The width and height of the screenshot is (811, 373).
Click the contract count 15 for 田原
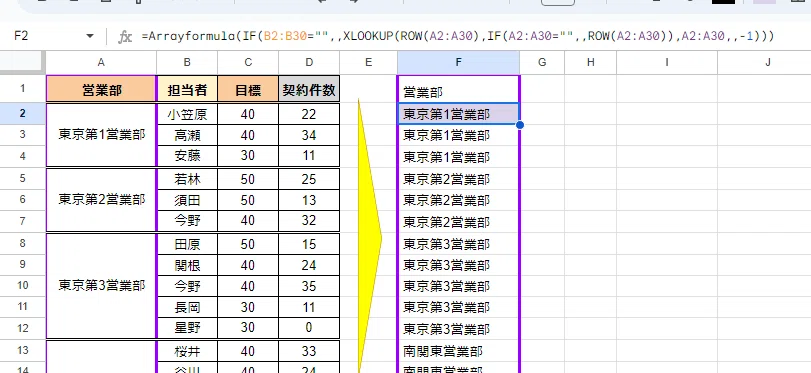pos(309,244)
